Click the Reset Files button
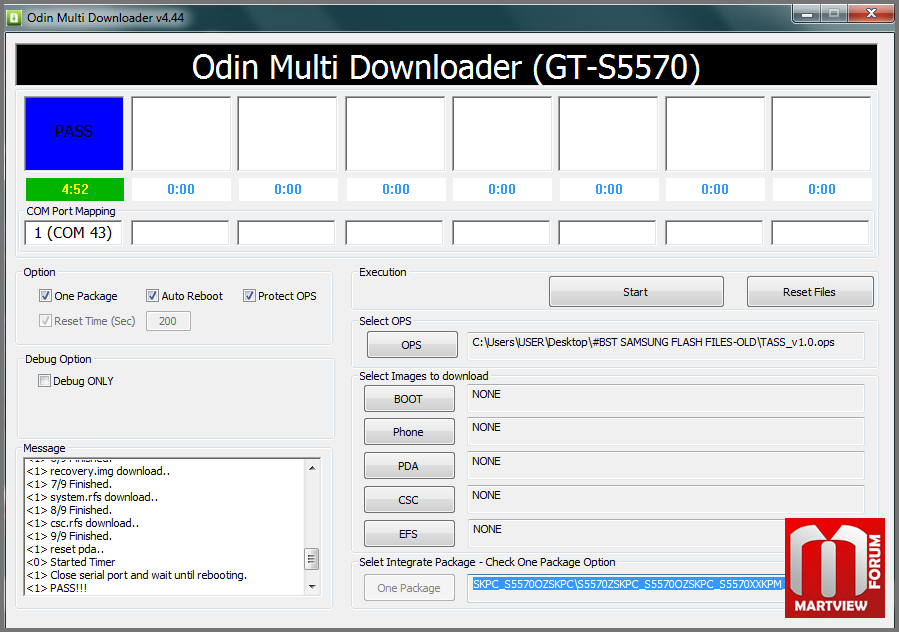The image size is (899, 632). (x=810, y=292)
